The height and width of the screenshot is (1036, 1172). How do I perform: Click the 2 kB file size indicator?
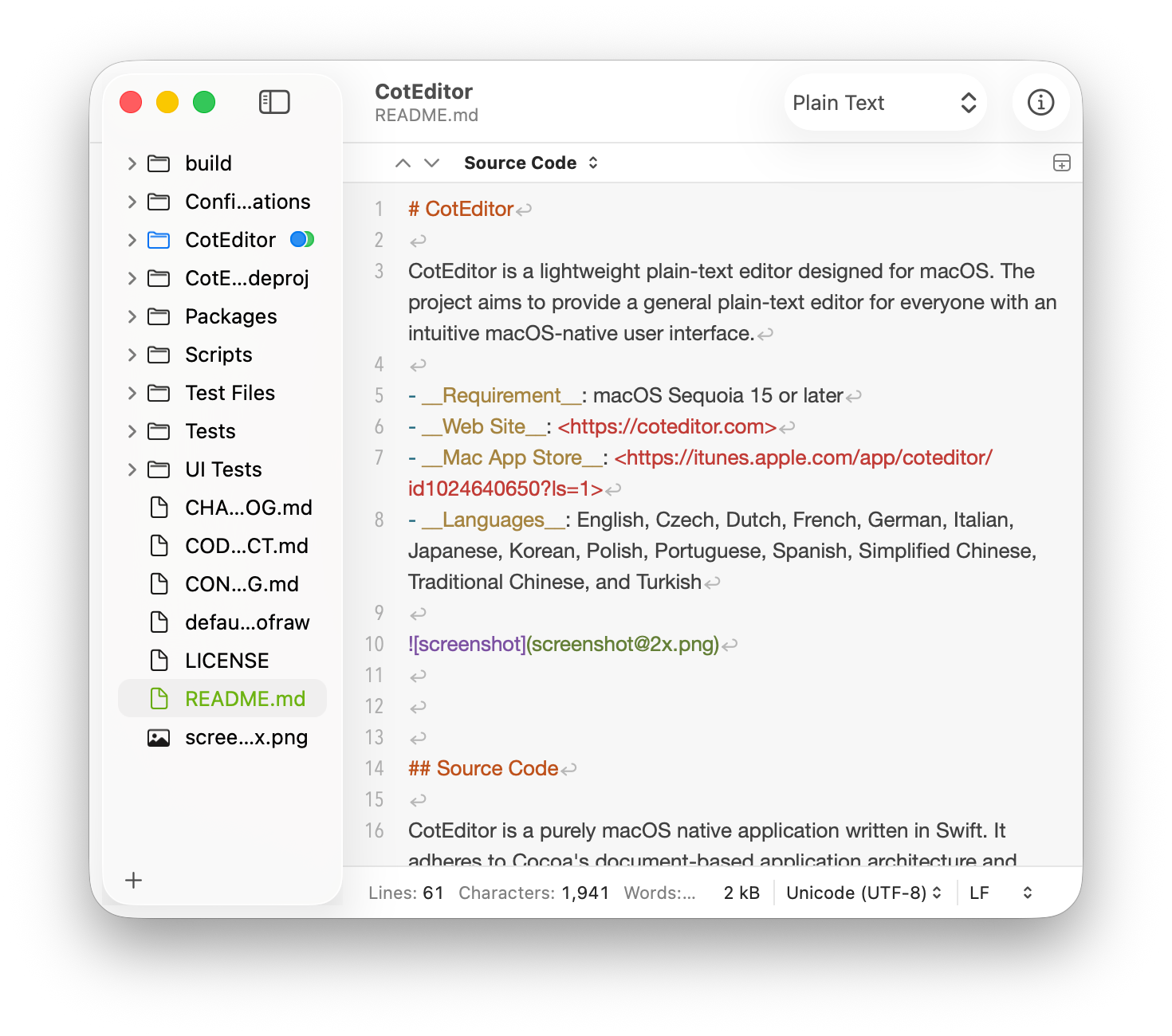point(741,893)
